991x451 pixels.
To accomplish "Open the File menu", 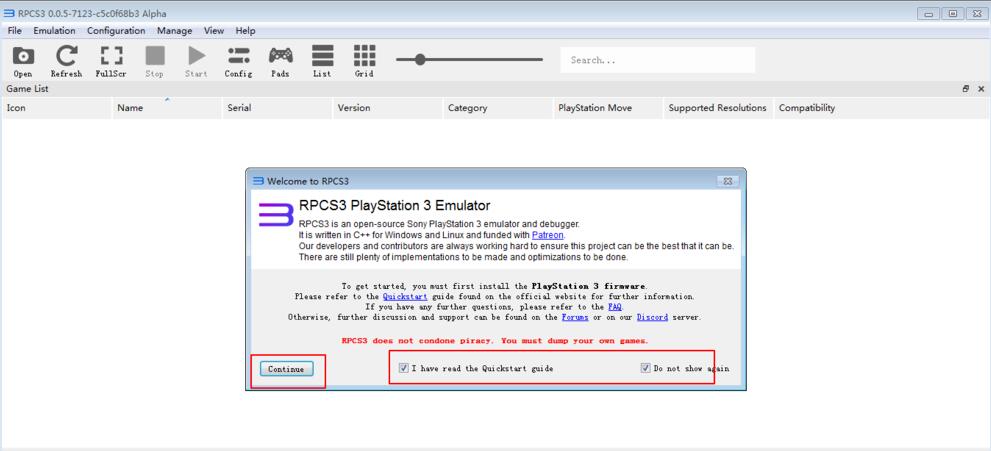I will pos(15,30).
